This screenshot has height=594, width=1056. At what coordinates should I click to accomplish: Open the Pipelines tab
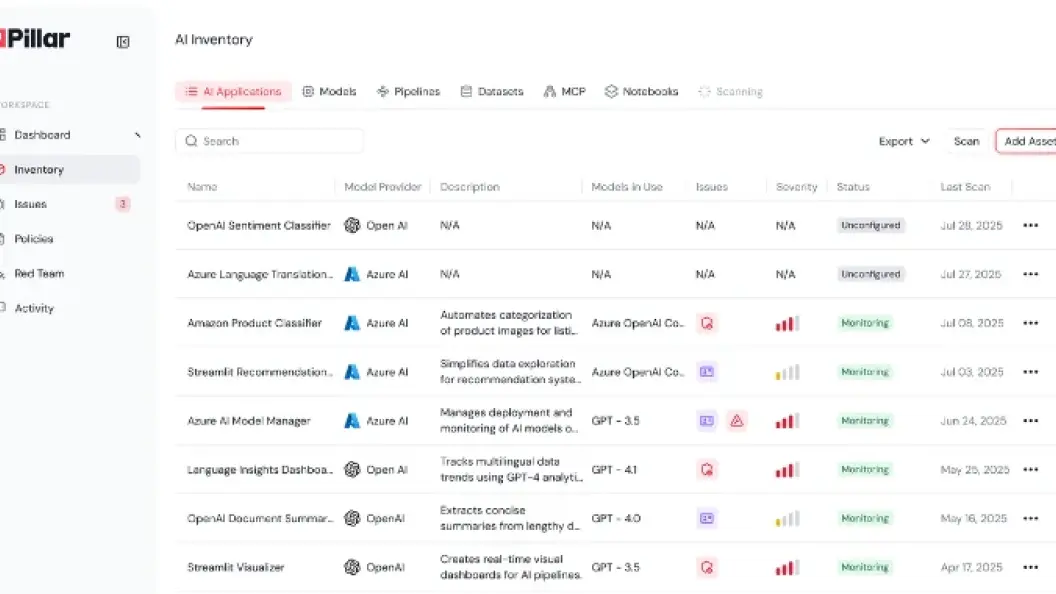[409, 92]
